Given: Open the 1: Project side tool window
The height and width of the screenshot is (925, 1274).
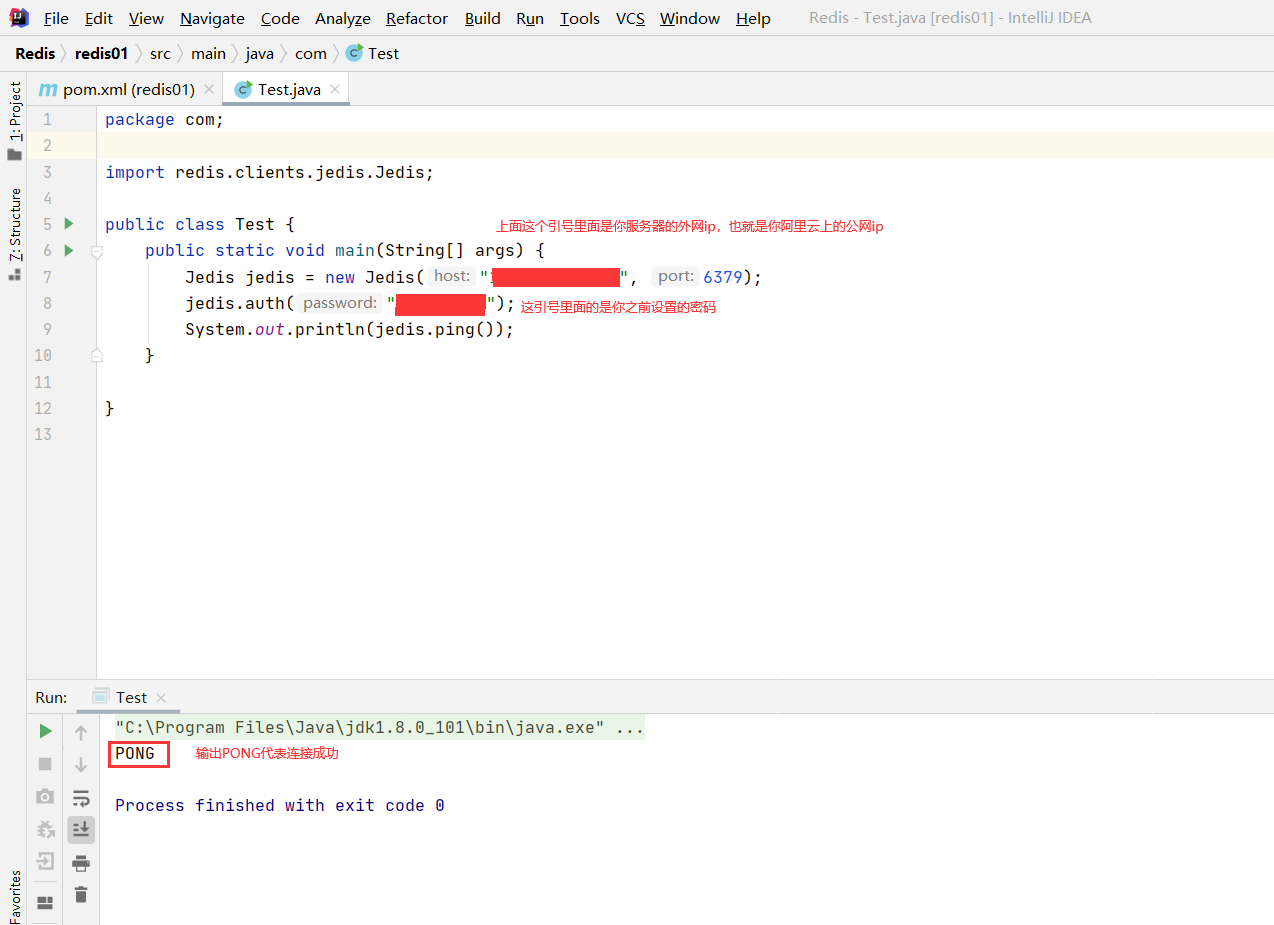Looking at the screenshot, I should click(15, 111).
